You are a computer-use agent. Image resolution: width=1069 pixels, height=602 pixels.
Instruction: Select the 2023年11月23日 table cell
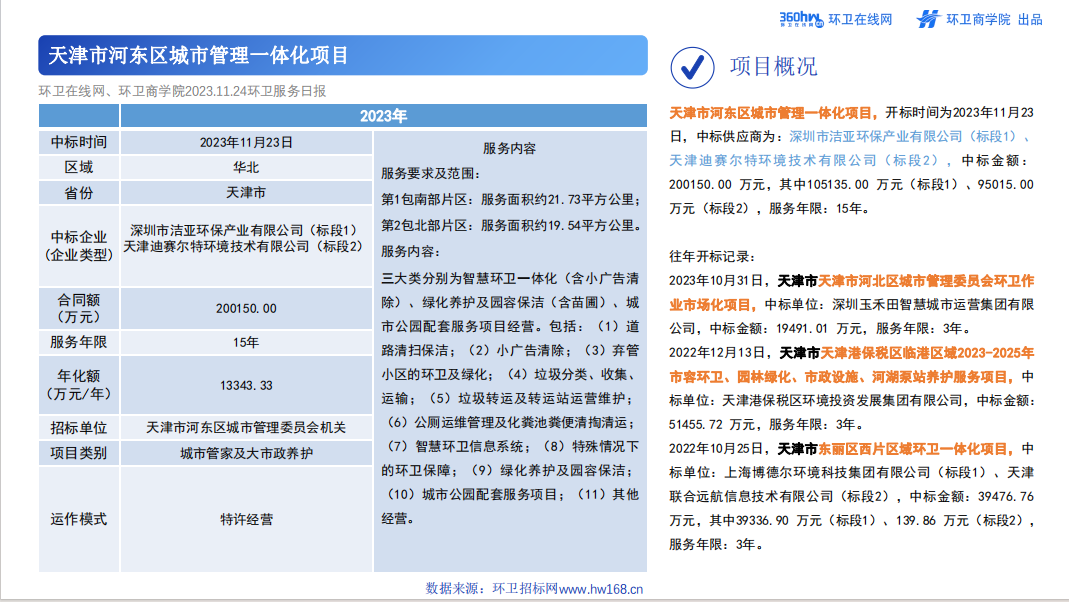point(246,142)
